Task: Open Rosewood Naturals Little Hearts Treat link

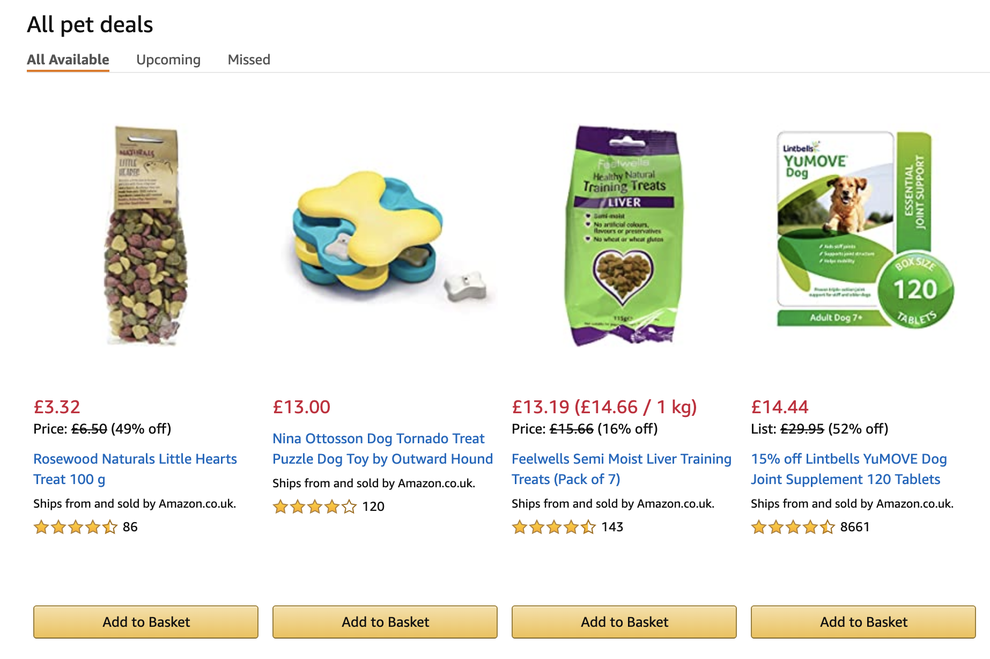Action: coord(135,469)
